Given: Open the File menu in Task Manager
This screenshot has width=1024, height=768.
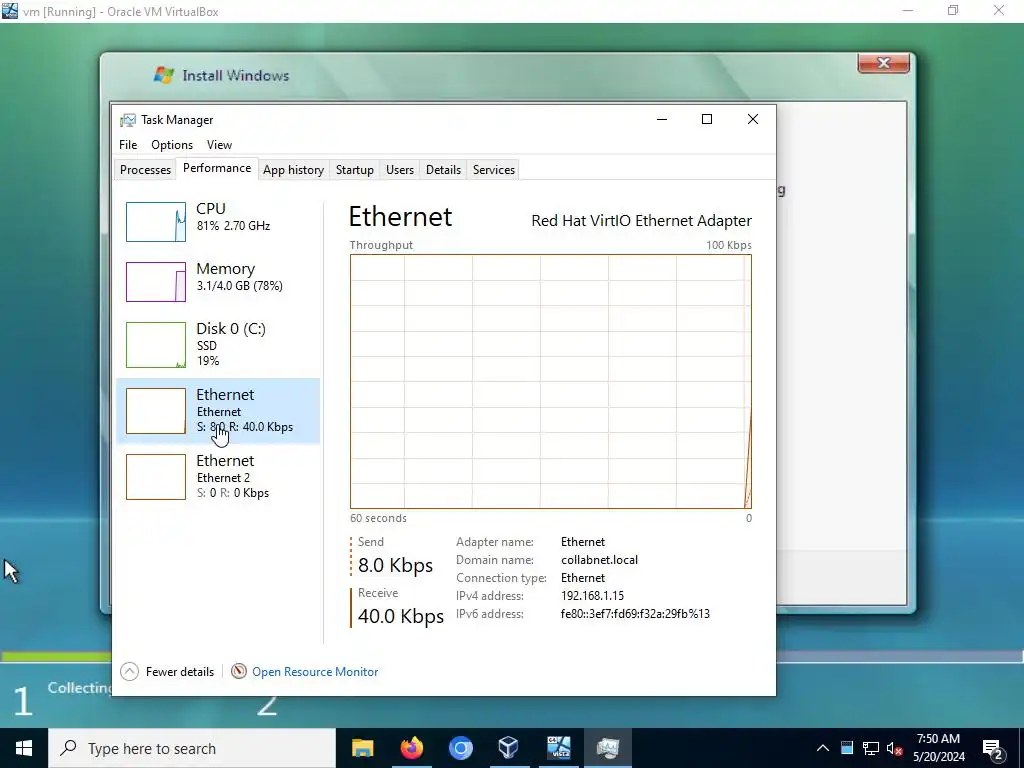Looking at the screenshot, I should (x=128, y=145).
